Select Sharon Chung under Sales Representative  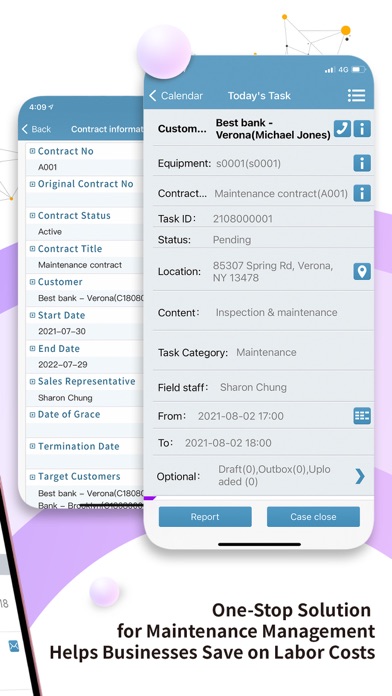65,398
